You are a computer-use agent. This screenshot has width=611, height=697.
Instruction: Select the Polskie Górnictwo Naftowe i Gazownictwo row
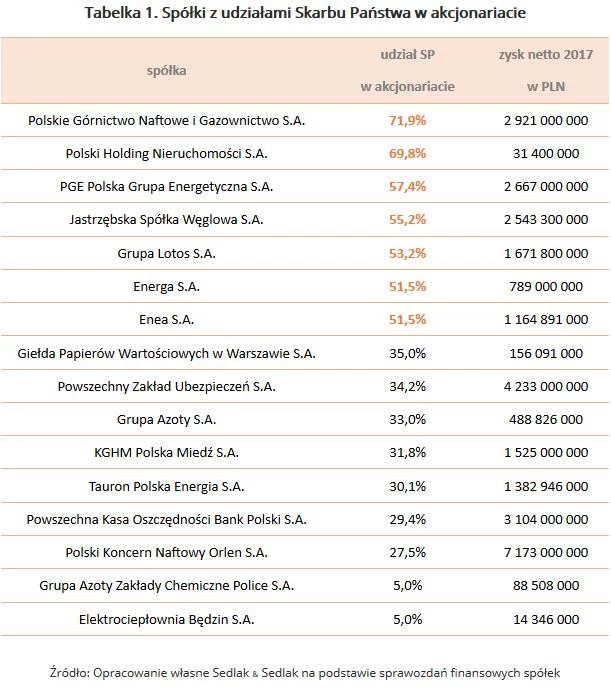click(166, 120)
